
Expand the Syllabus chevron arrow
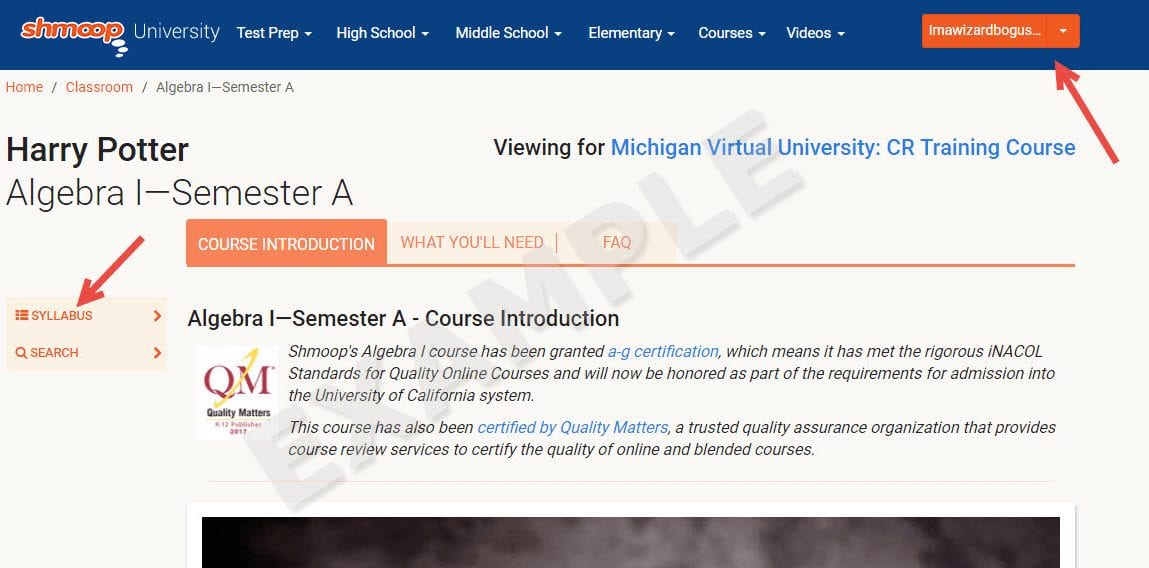pyautogui.click(x=157, y=316)
